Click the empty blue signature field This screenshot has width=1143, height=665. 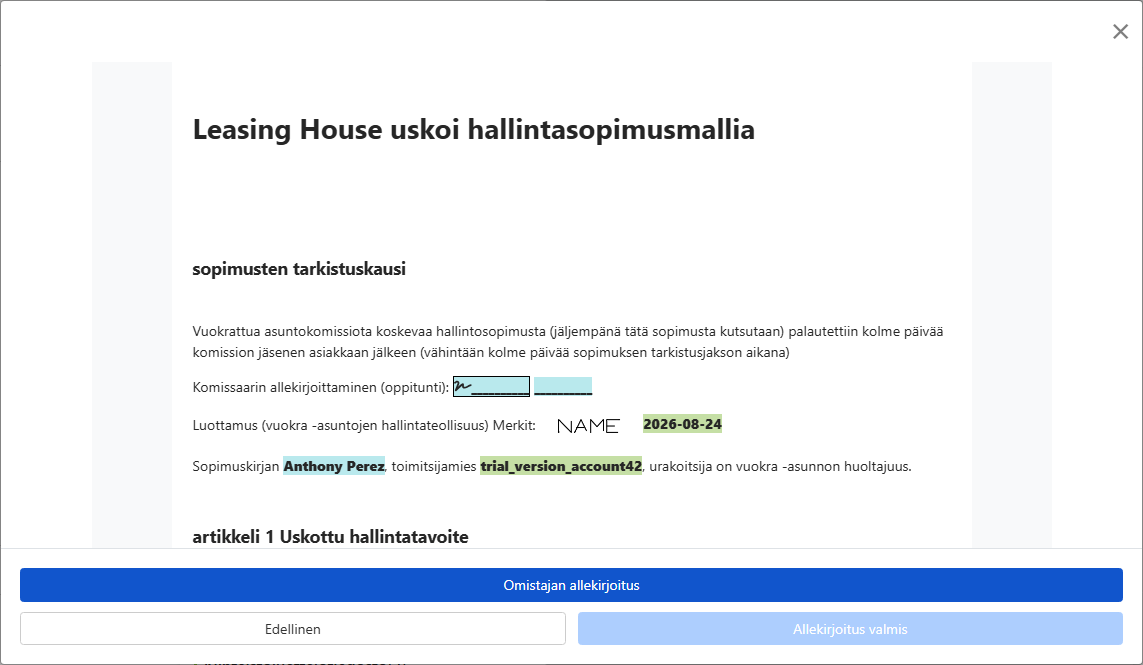563,386
